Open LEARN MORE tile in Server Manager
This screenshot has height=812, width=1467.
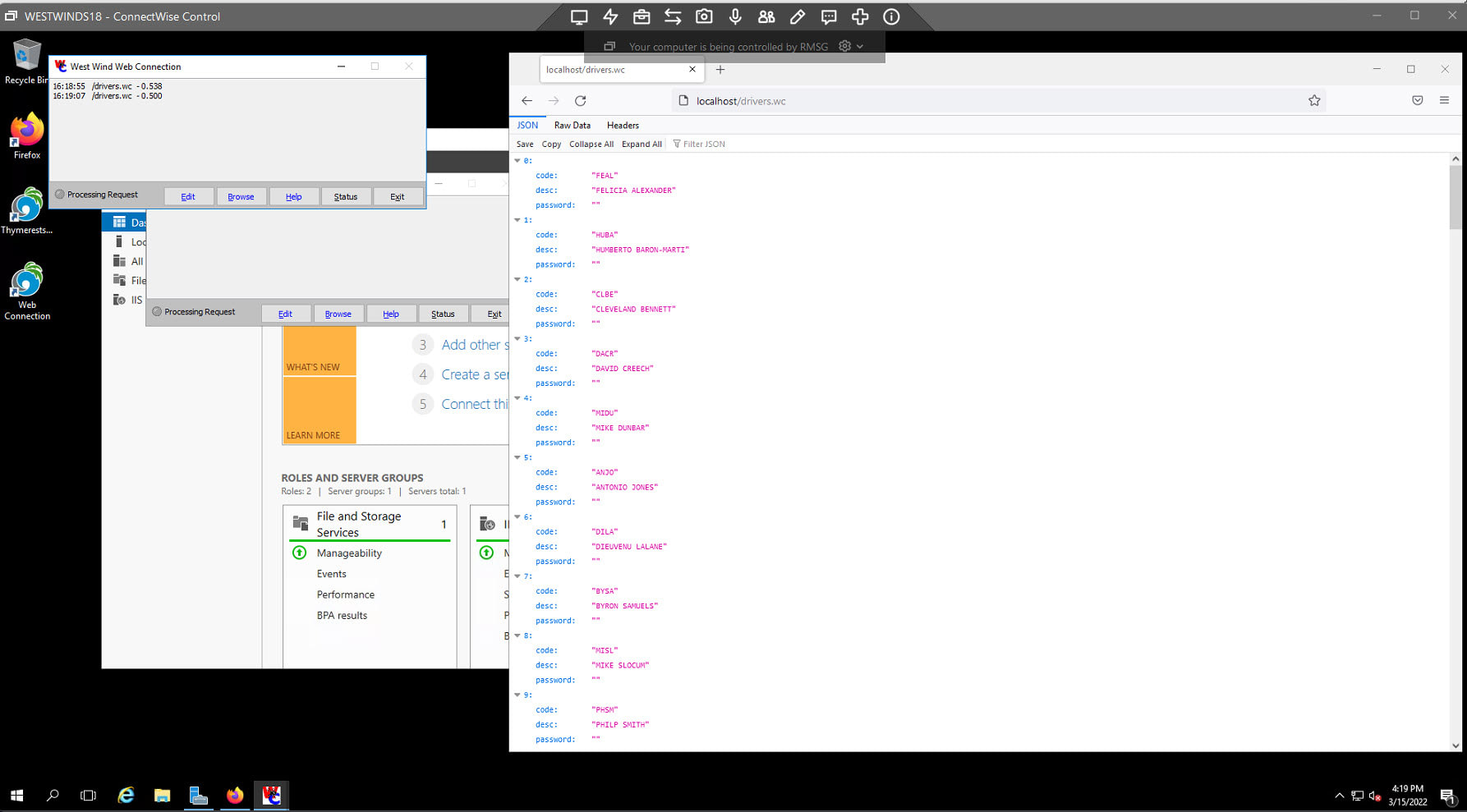coord(320,411)
